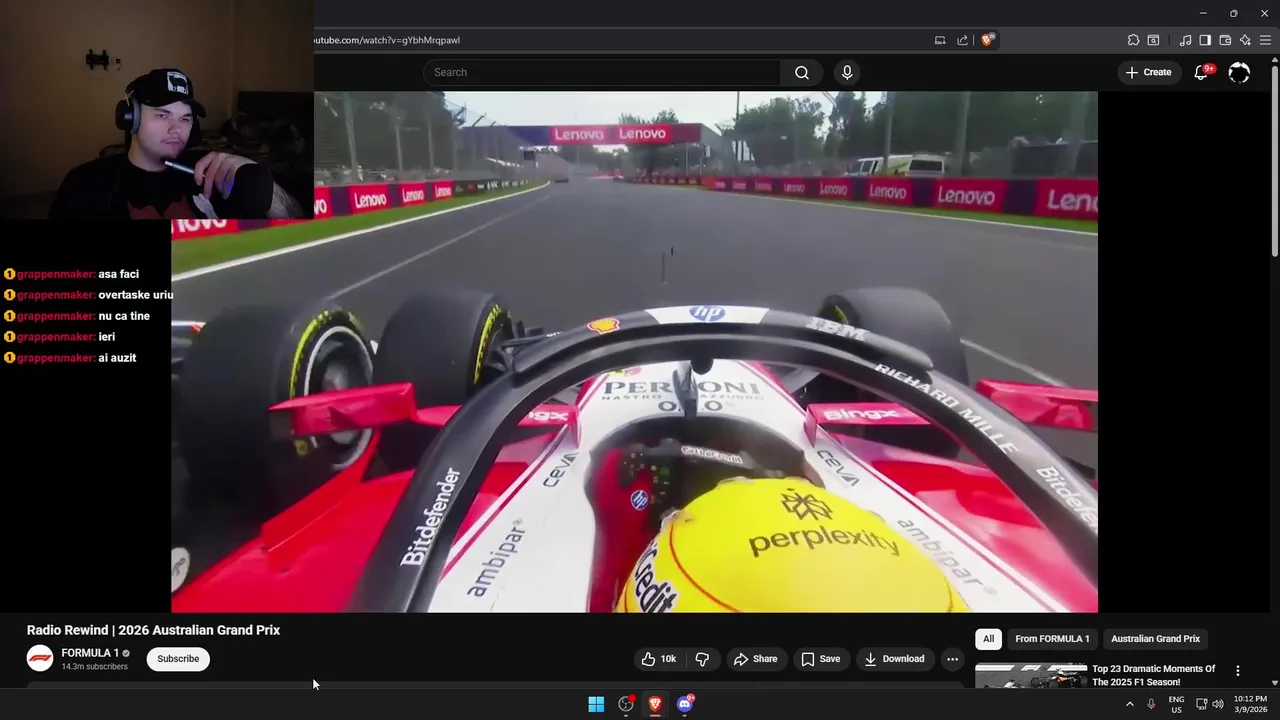
Task: Click chat message 'asa faci'
Action: point(118,274)
